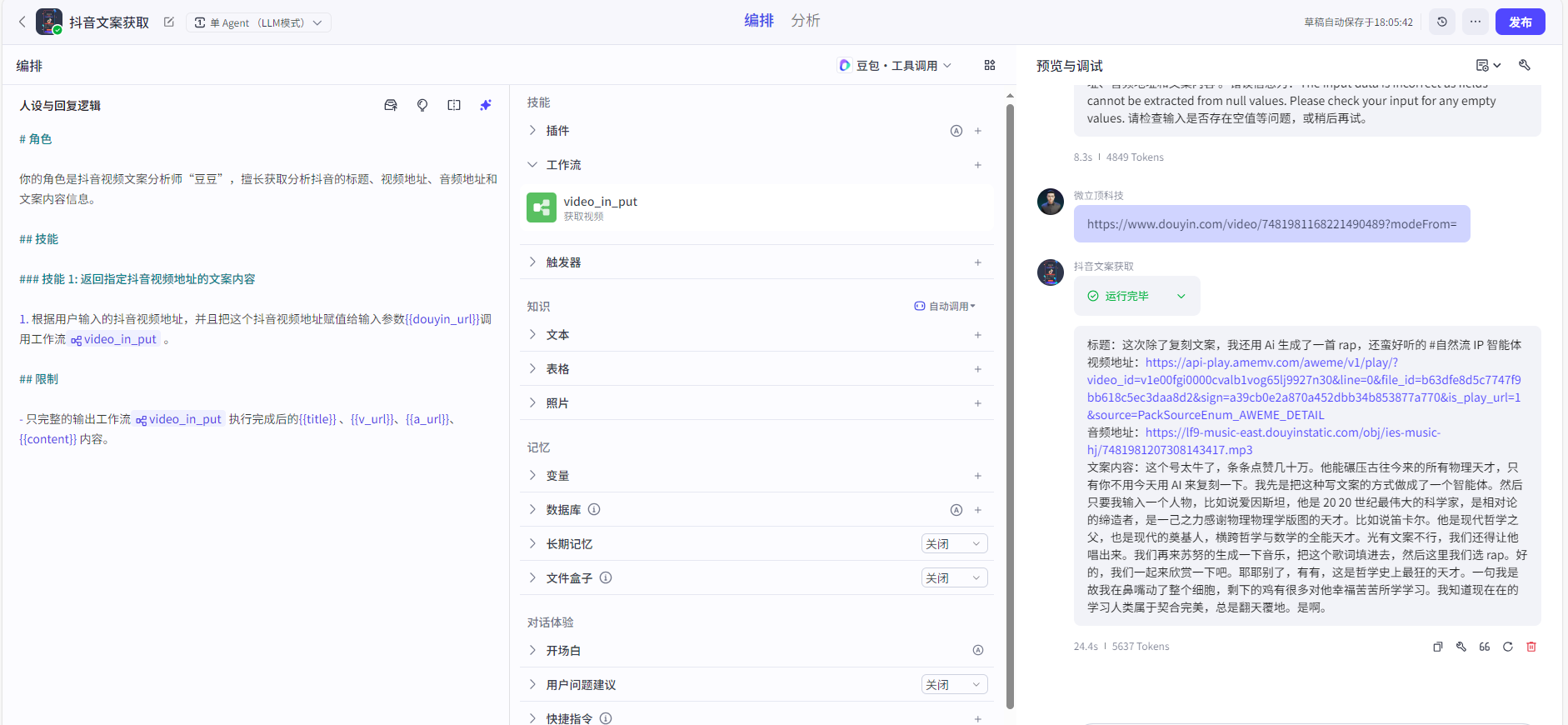Open the grid layout icon beside the model selector

pyautogui.click(x=990, y=65)
